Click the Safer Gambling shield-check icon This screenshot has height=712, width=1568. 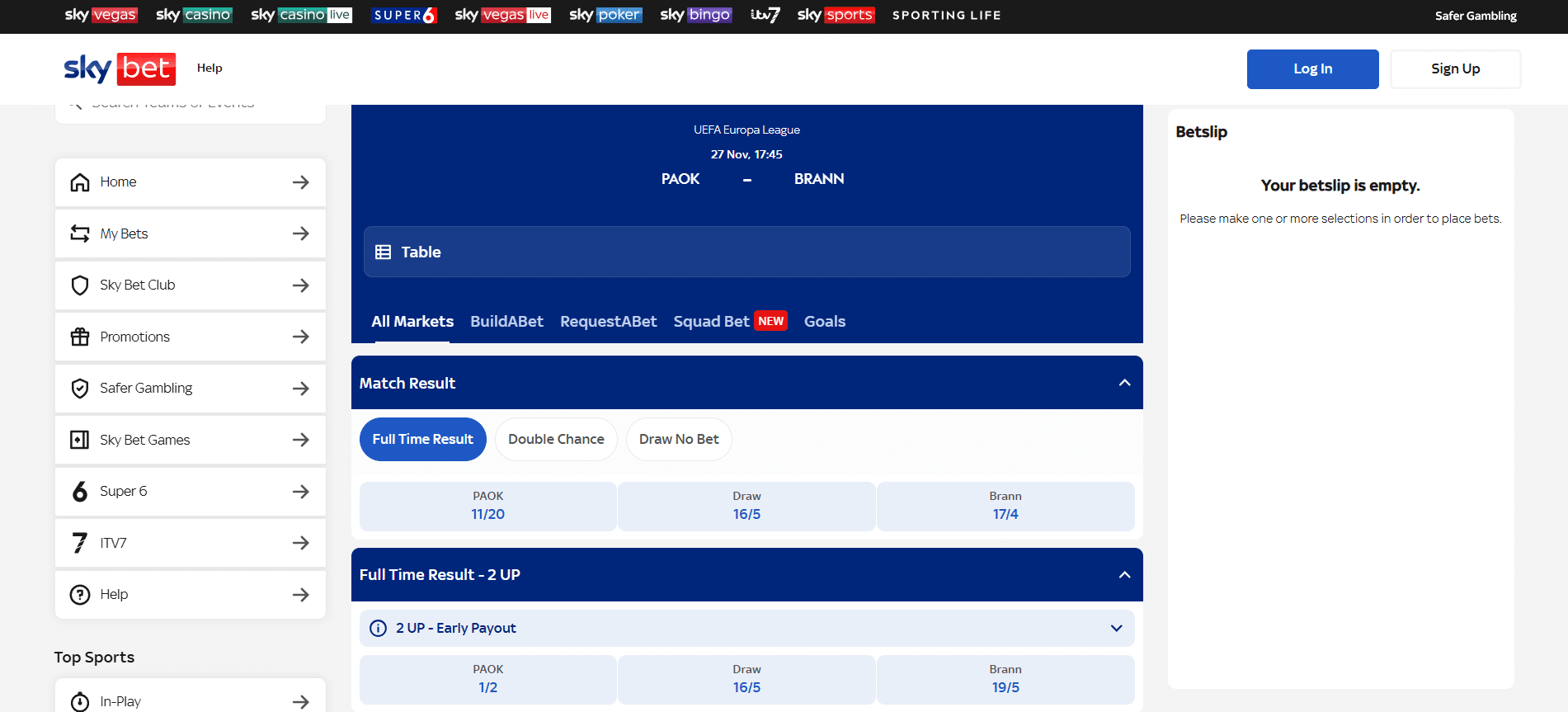[80, 389]
